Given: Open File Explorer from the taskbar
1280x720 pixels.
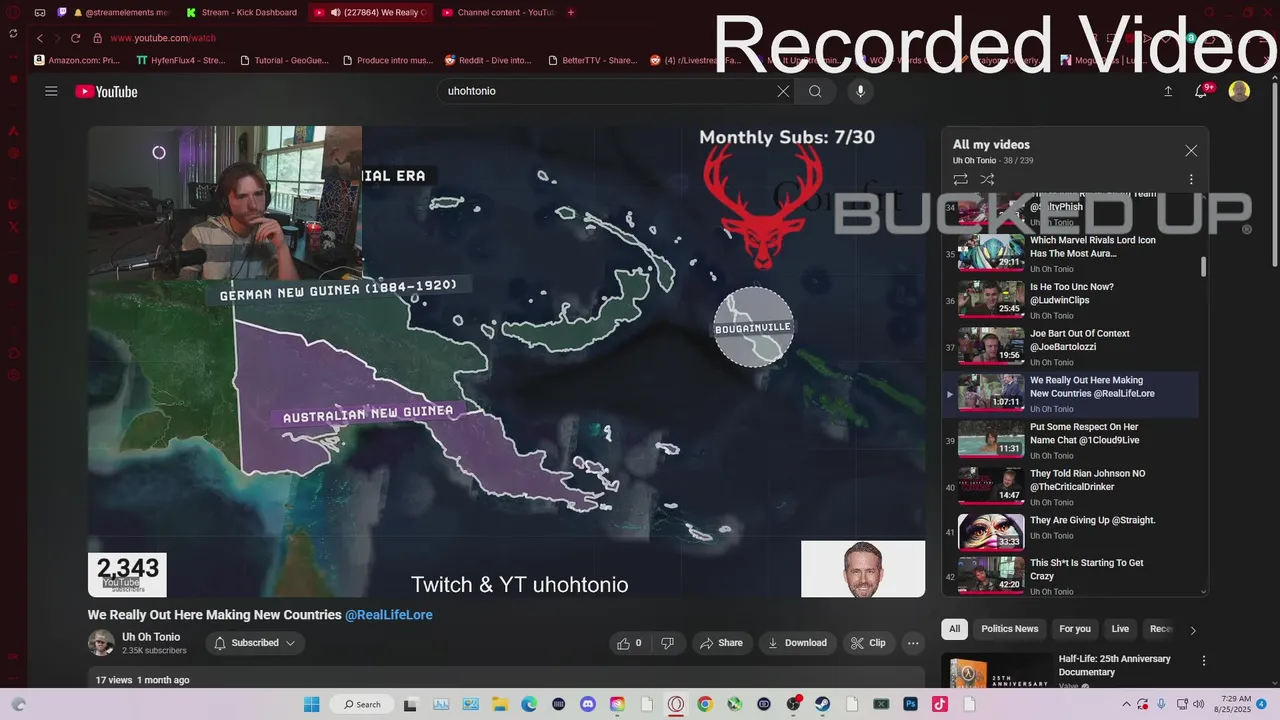Looking at the screenshot, I should coord(499,704).
